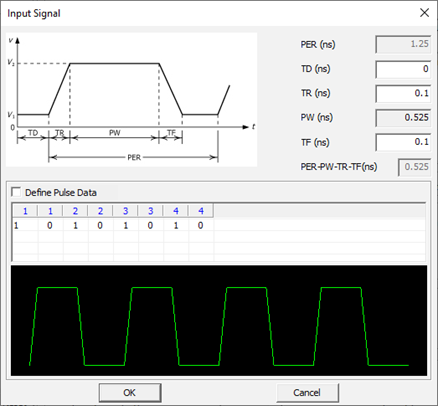
Task: Click the last pulse data cell containing 0
Action: tap(201, 226)
